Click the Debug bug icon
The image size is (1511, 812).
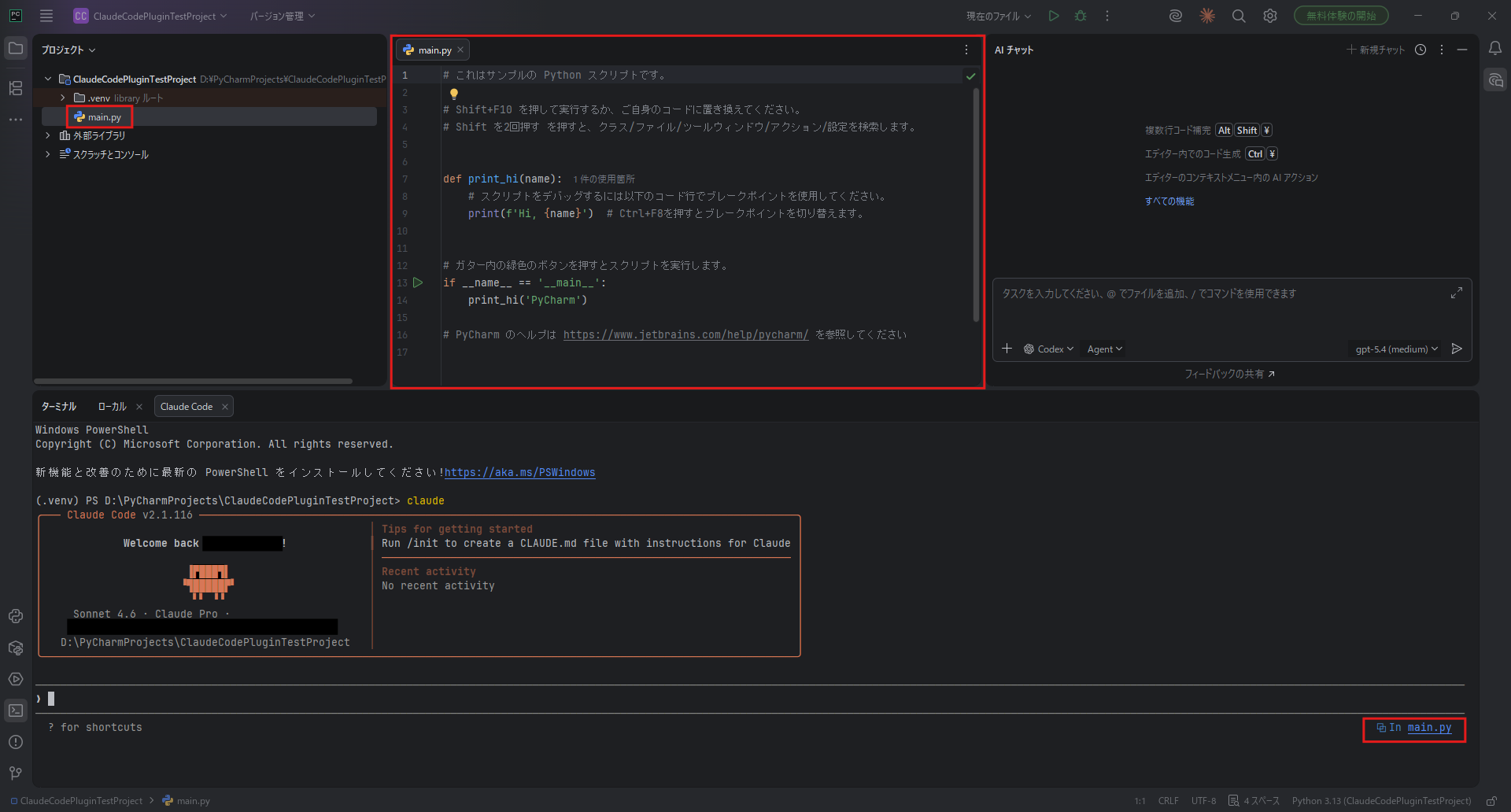(1081, 16)
